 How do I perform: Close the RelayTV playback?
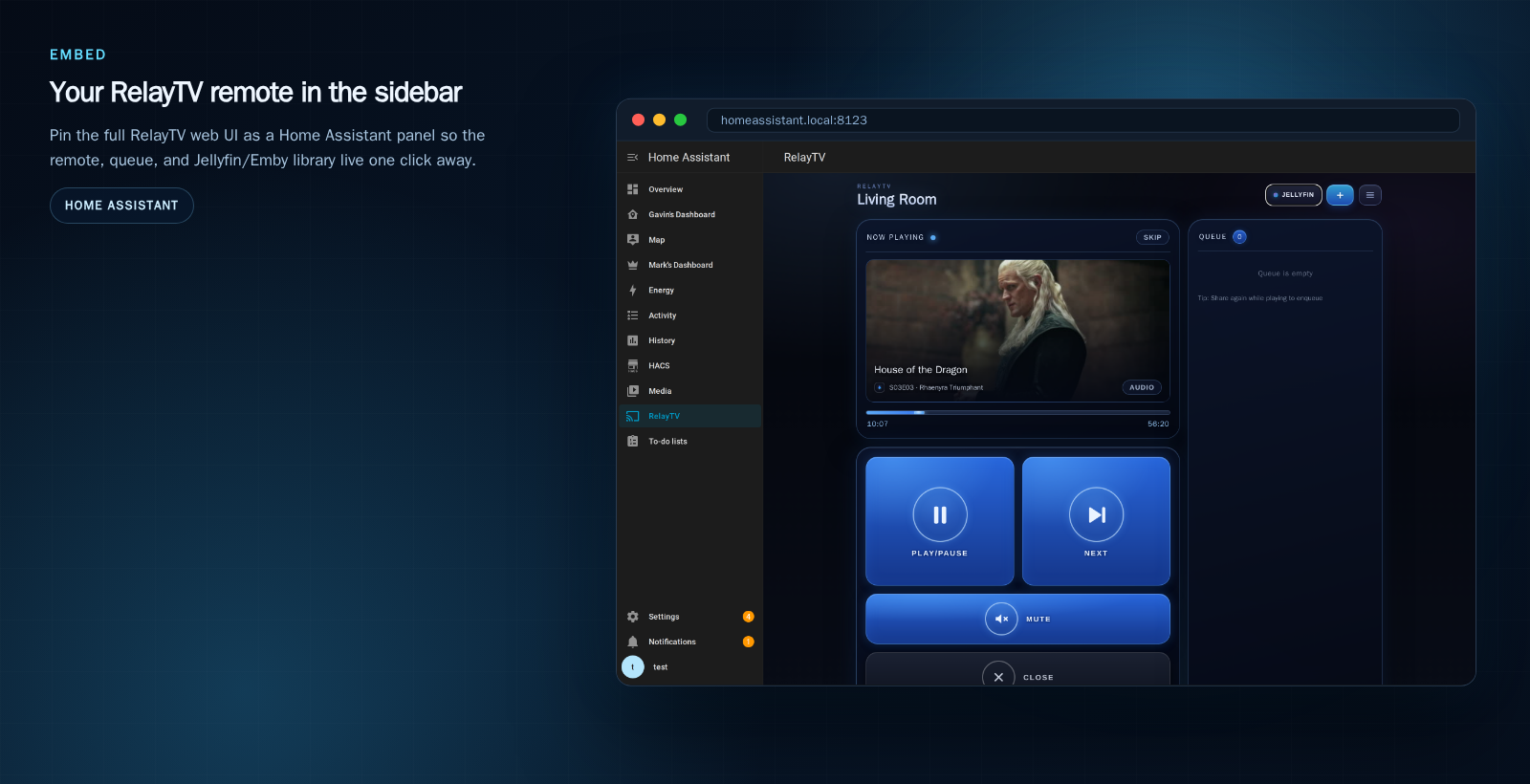point(1017,669)
